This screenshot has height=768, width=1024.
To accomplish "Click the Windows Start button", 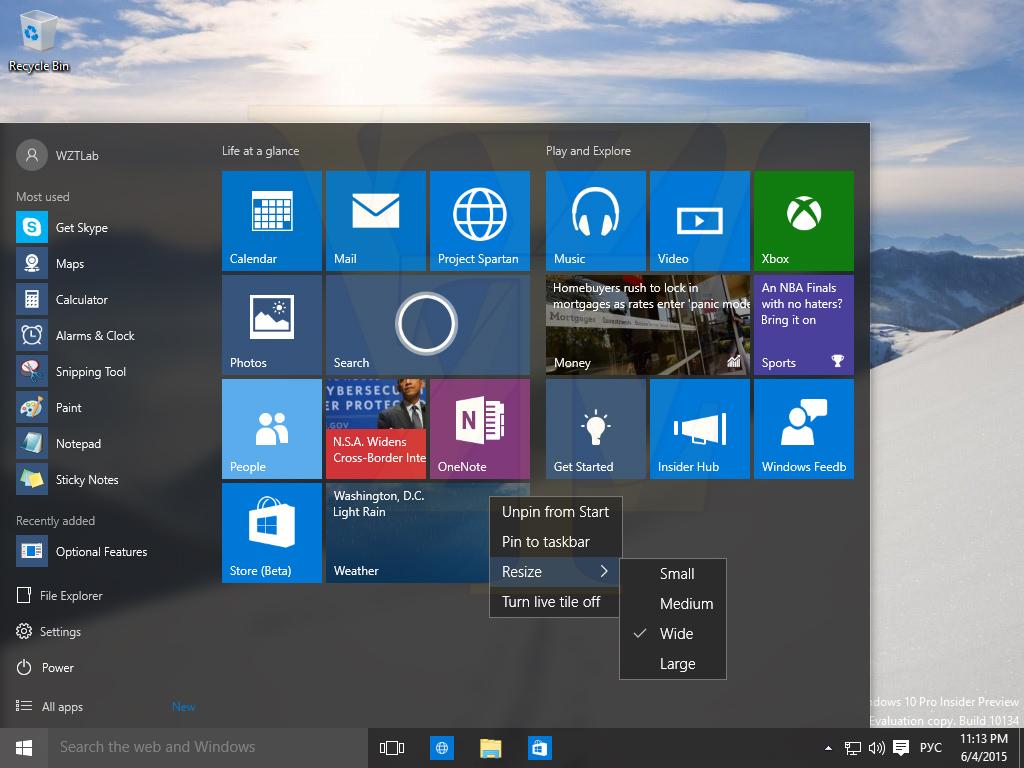I will [x=24, y=748].
